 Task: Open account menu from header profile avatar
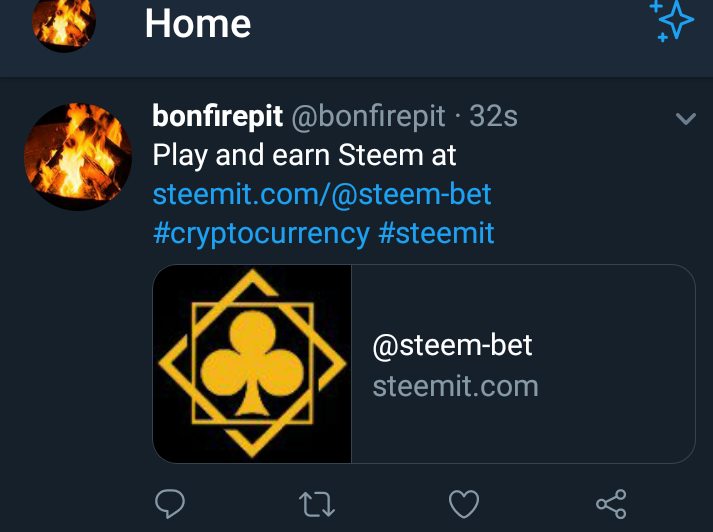[x=64, y=22]
